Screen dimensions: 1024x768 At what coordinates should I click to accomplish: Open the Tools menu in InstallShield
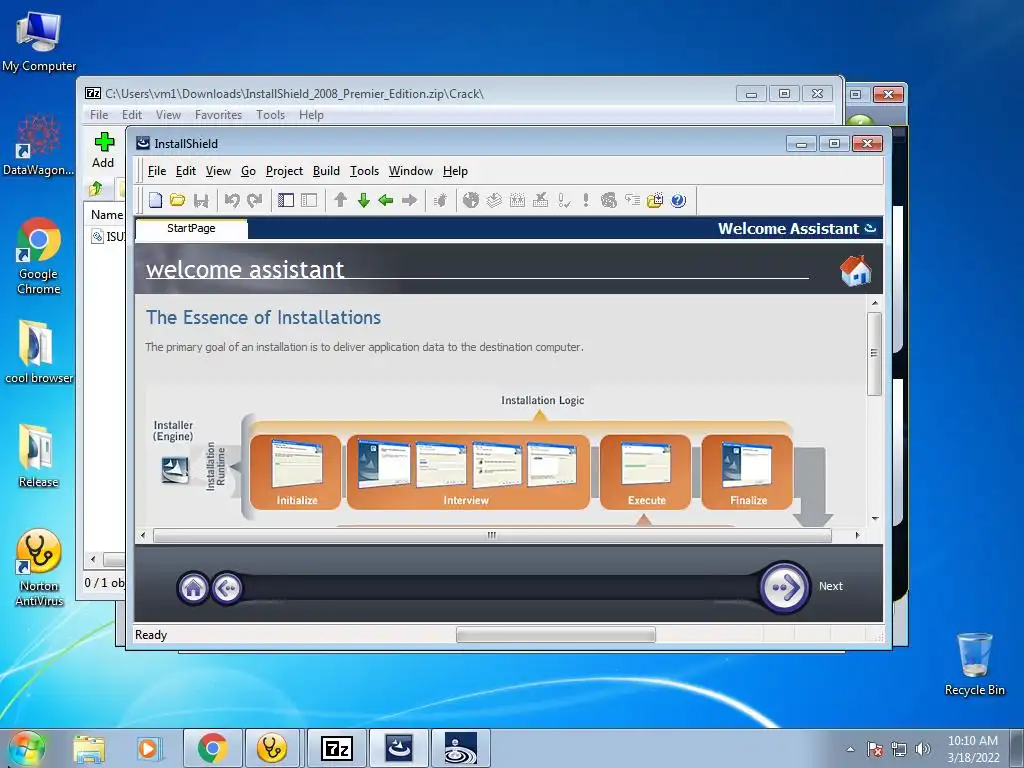pos(364,171)
